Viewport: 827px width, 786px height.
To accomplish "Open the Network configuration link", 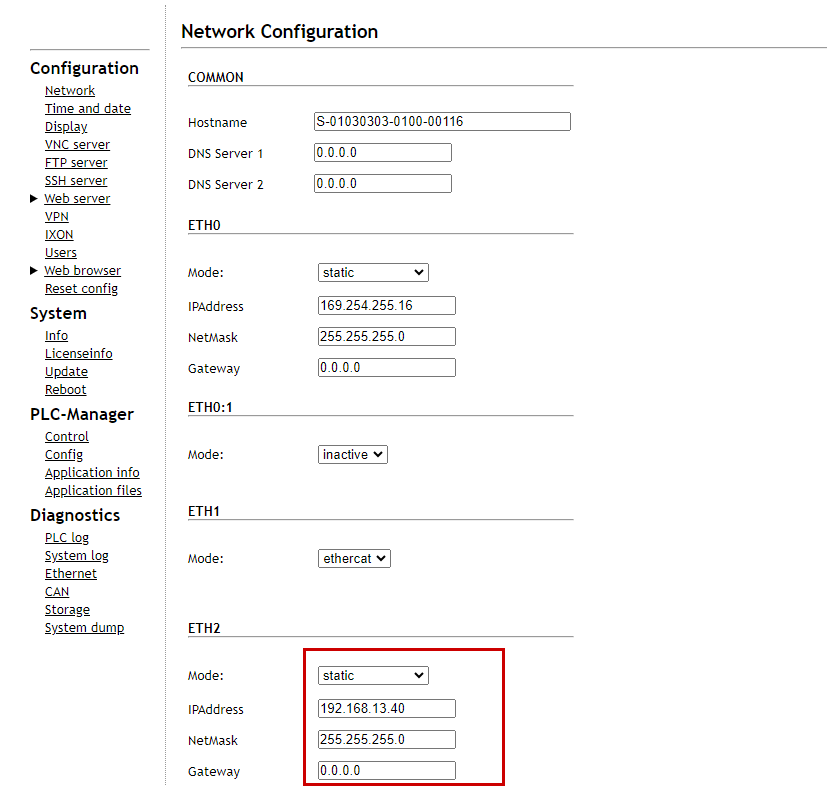I will [x=70, y=91].
